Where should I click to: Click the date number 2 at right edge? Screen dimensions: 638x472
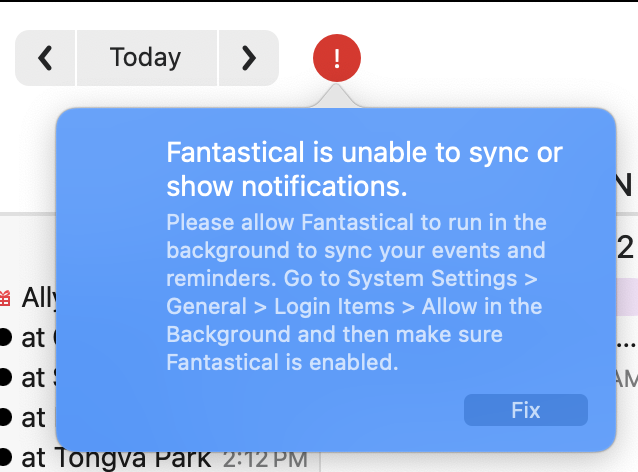tap(627, 245)
